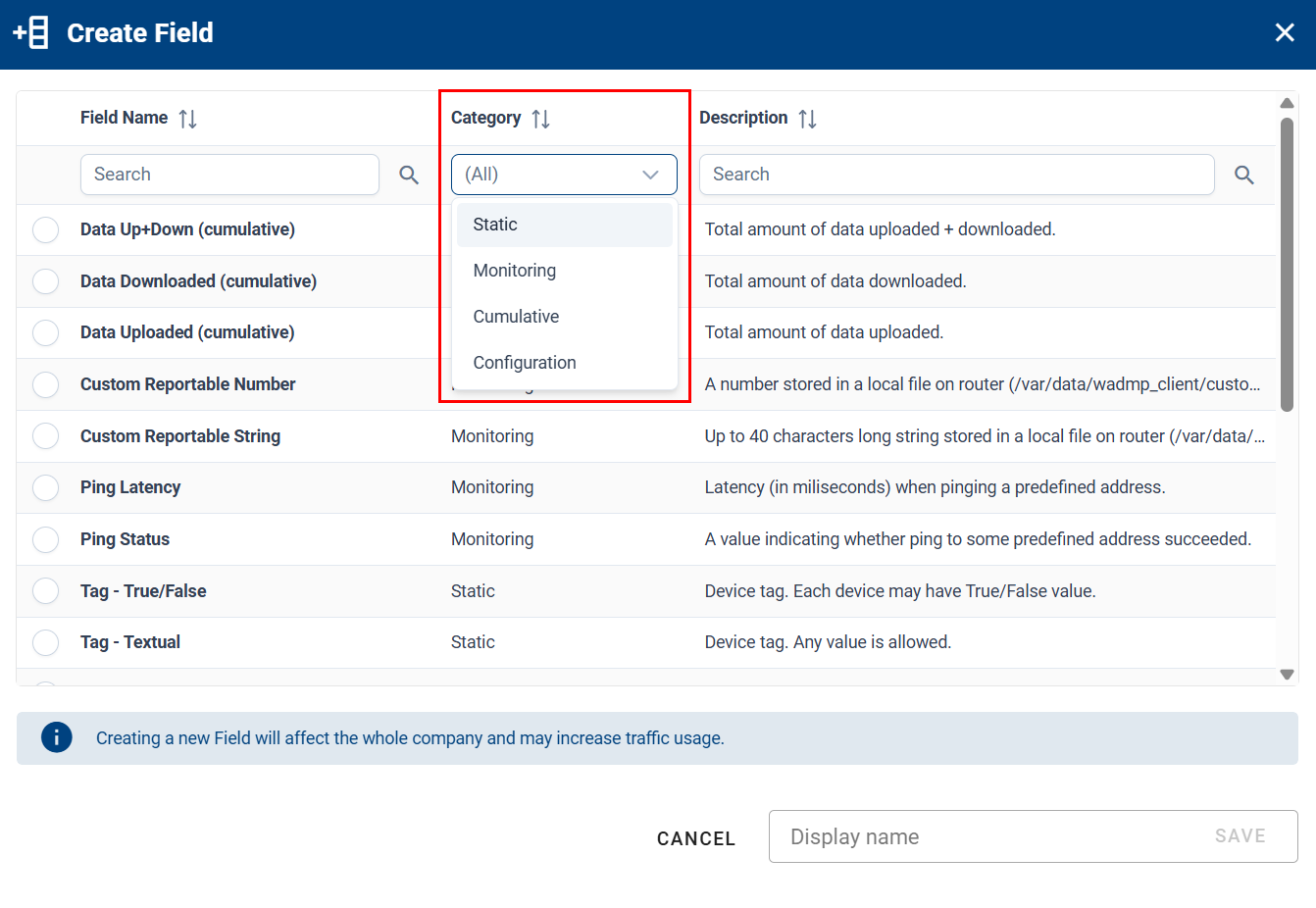Click the SAVE button
The height and width of the screenshot is (908, 1316).
coord(1240,835)
